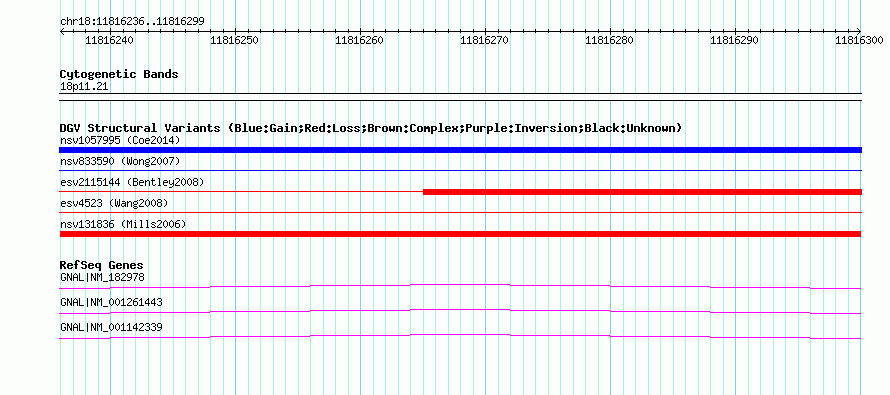The width and height of the screenshot is (890, 395).
Task: Open gene GNAL|NM_001142339 label
Action: click(x=111, y=327)
